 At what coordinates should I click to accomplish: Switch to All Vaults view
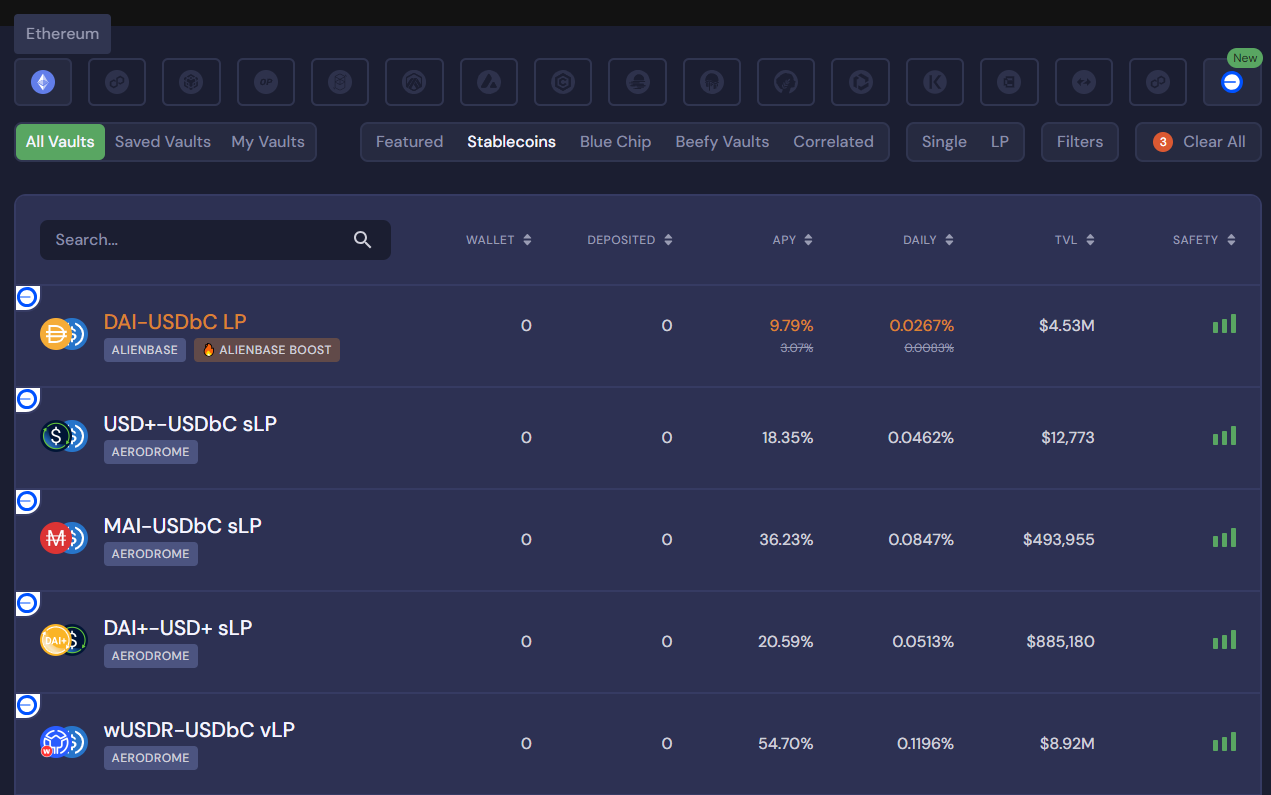60,142
